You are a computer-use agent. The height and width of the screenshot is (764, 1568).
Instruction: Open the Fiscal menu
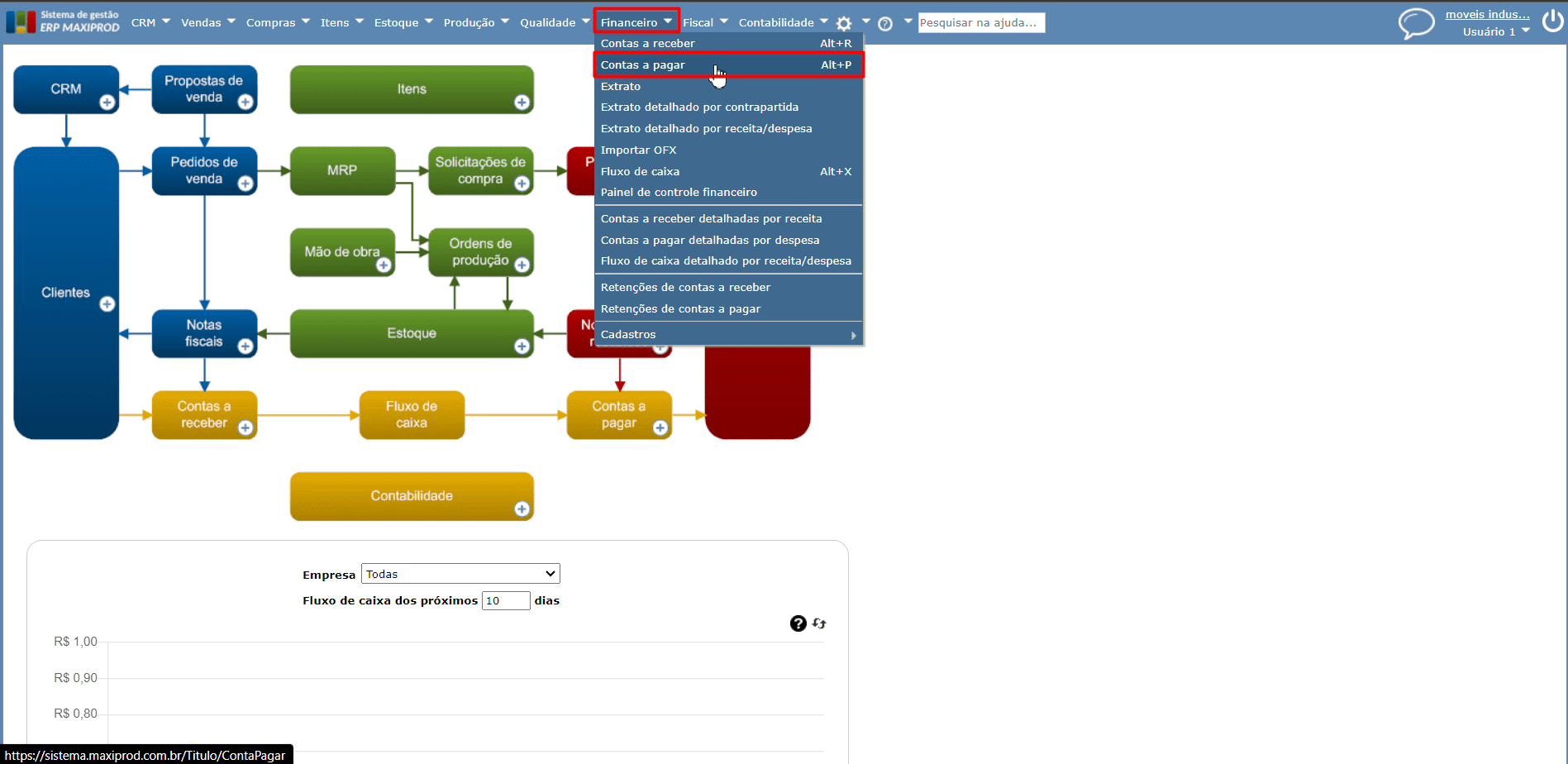tap(705, 22)
